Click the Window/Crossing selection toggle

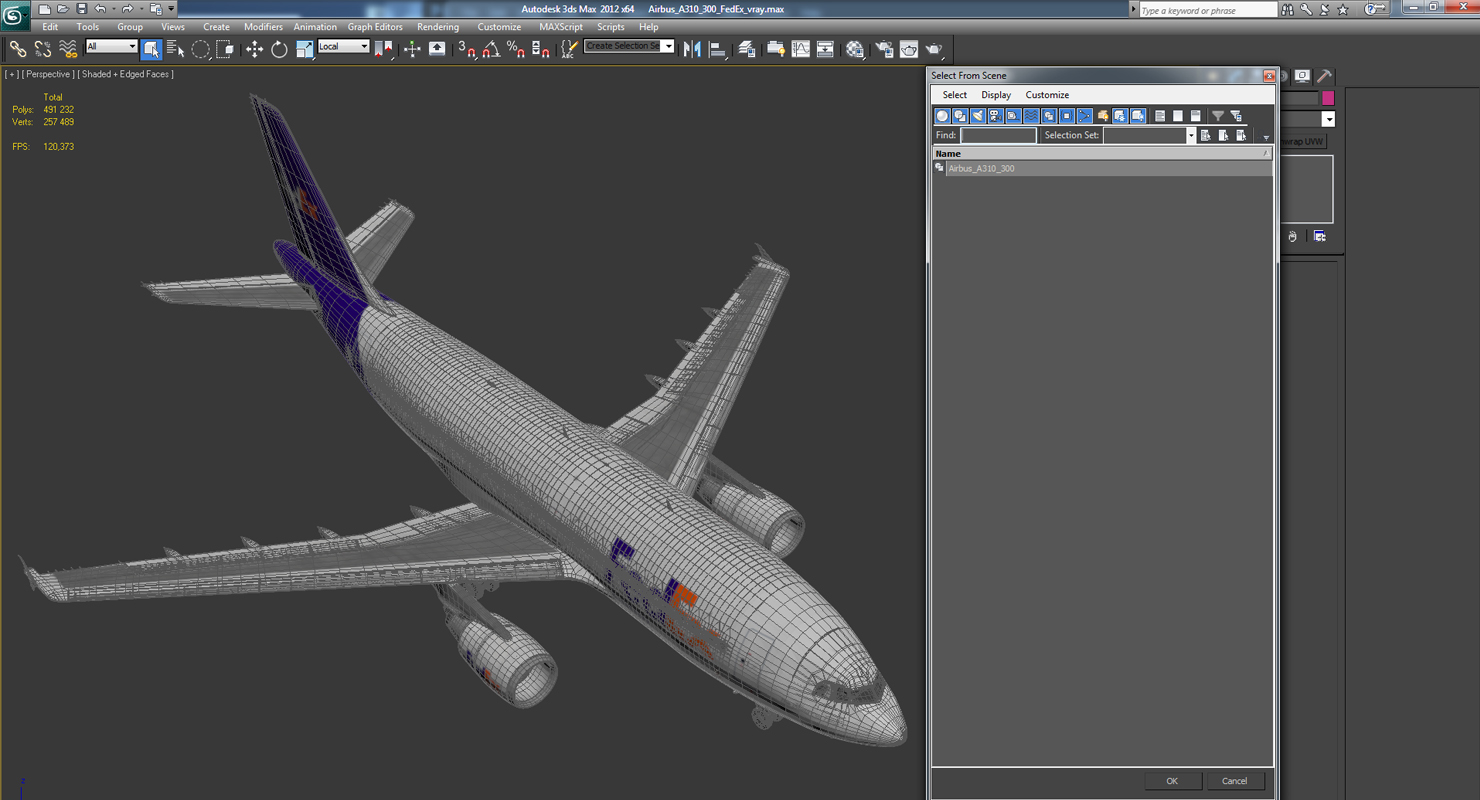[226, 48]
